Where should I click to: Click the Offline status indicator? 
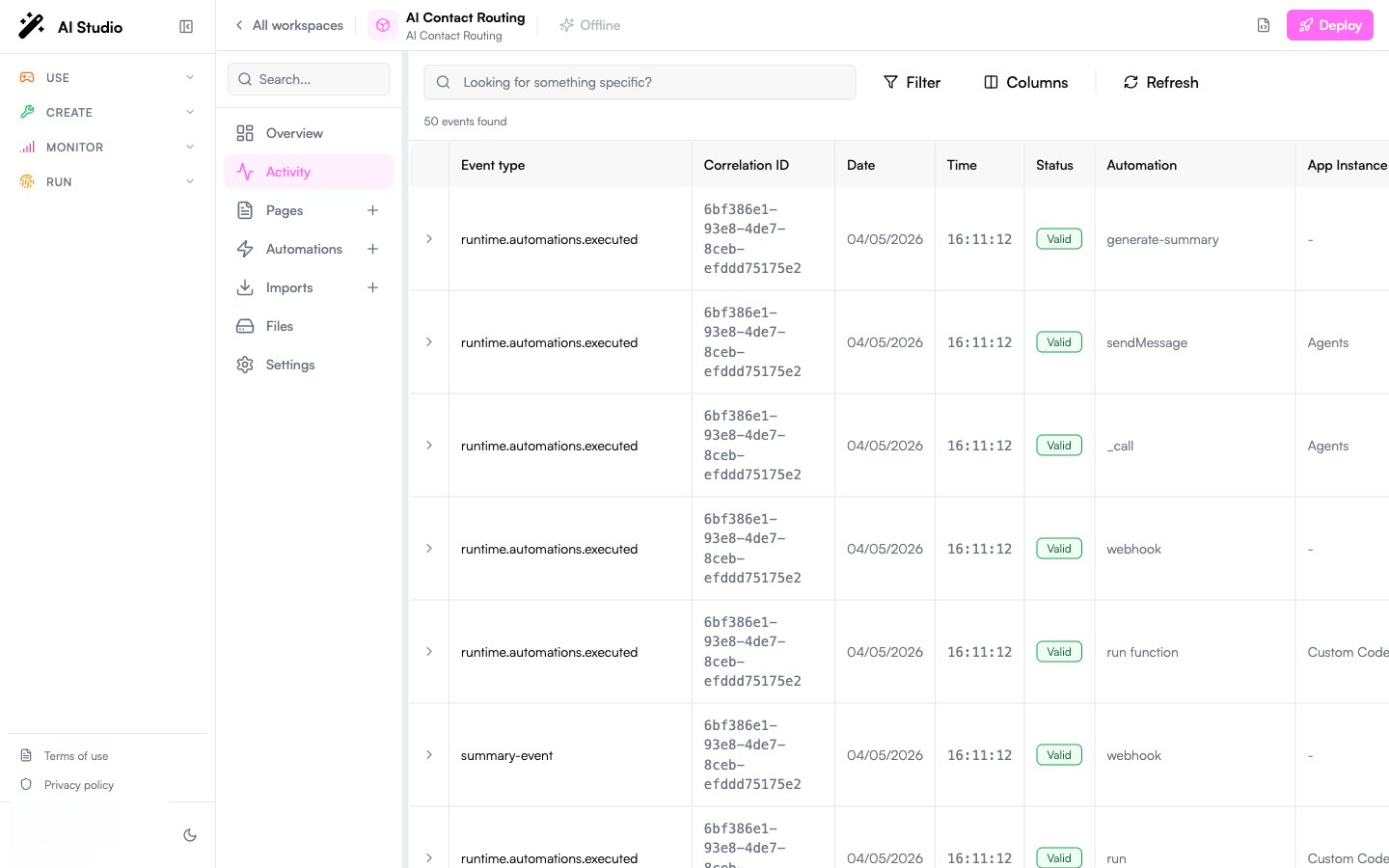pos(589,25)
